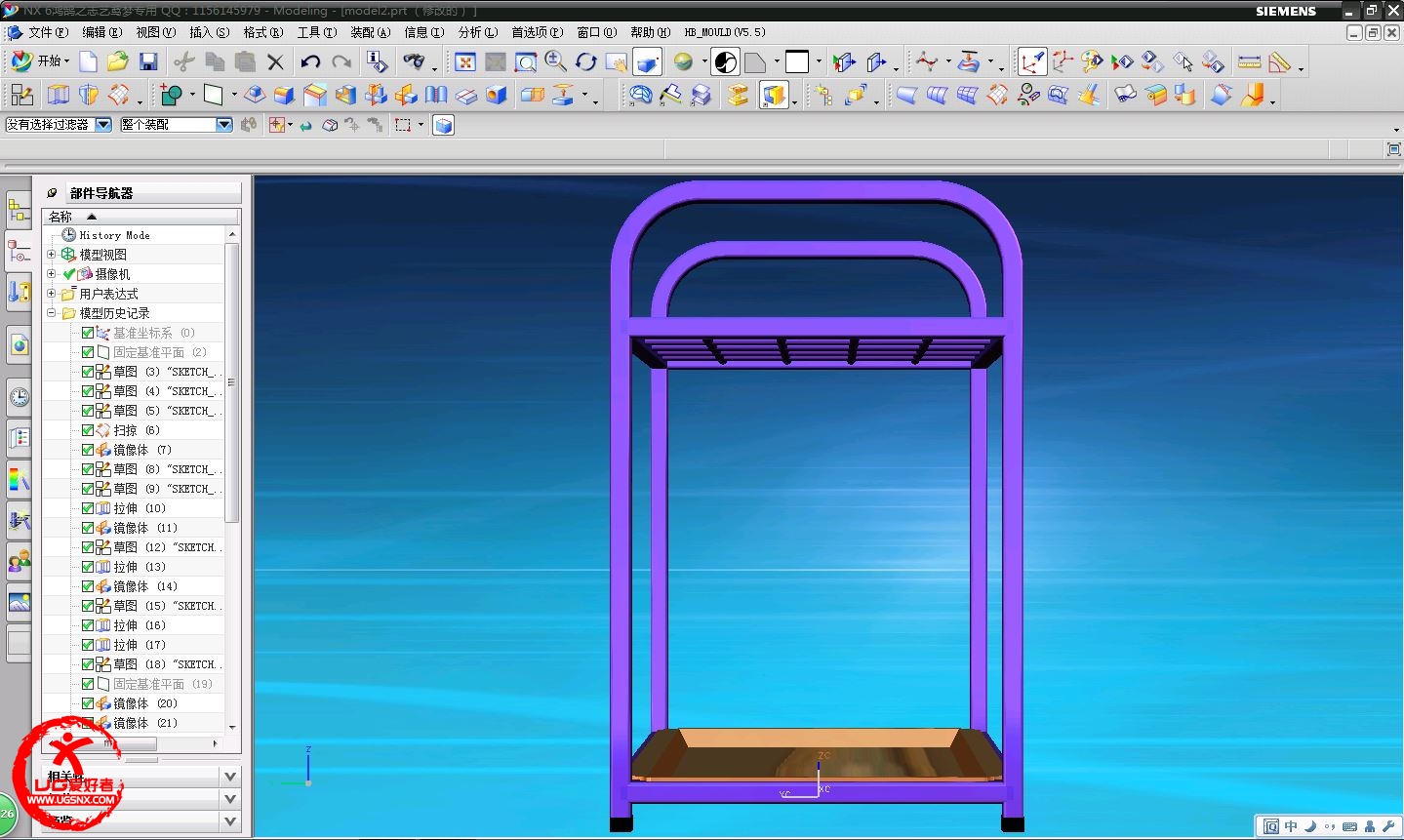Click the 部件导航器 panel title
Screen dimensions: 1404x840
101,193
